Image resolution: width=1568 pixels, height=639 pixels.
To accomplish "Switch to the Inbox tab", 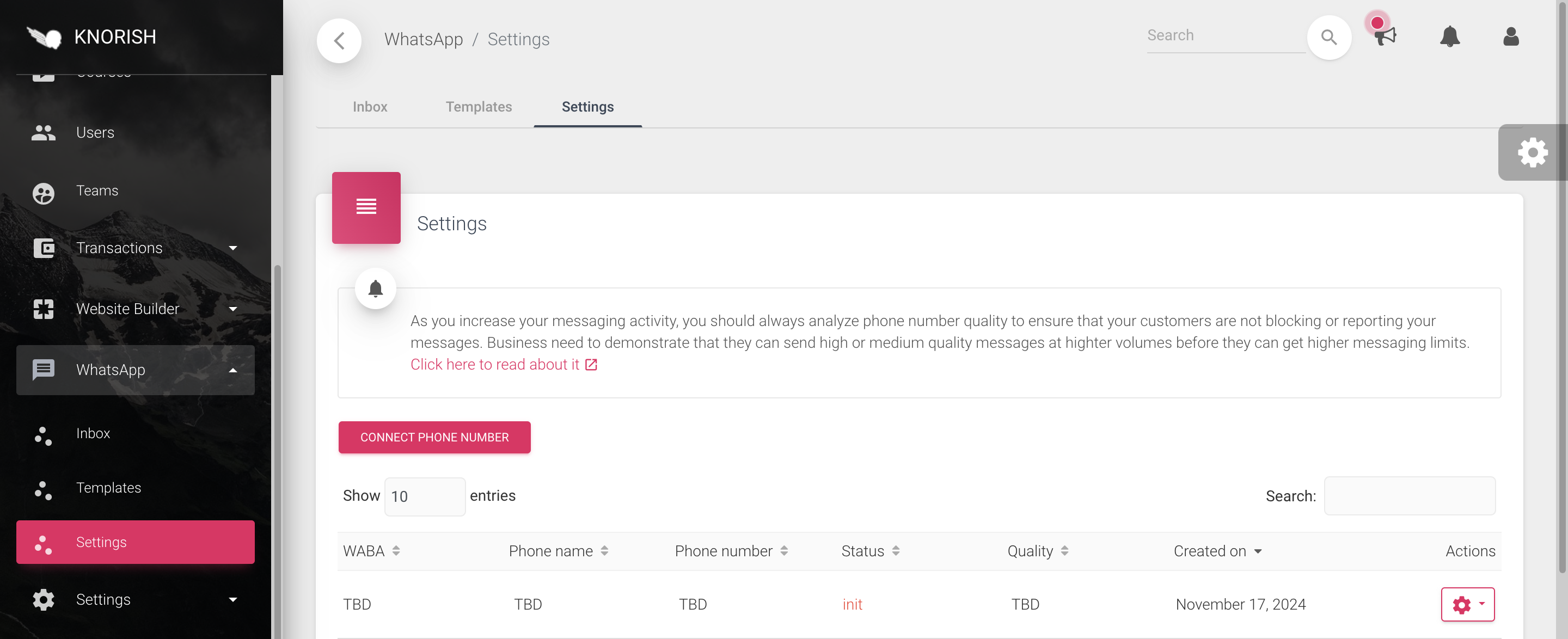I will (x=370, y=107).
